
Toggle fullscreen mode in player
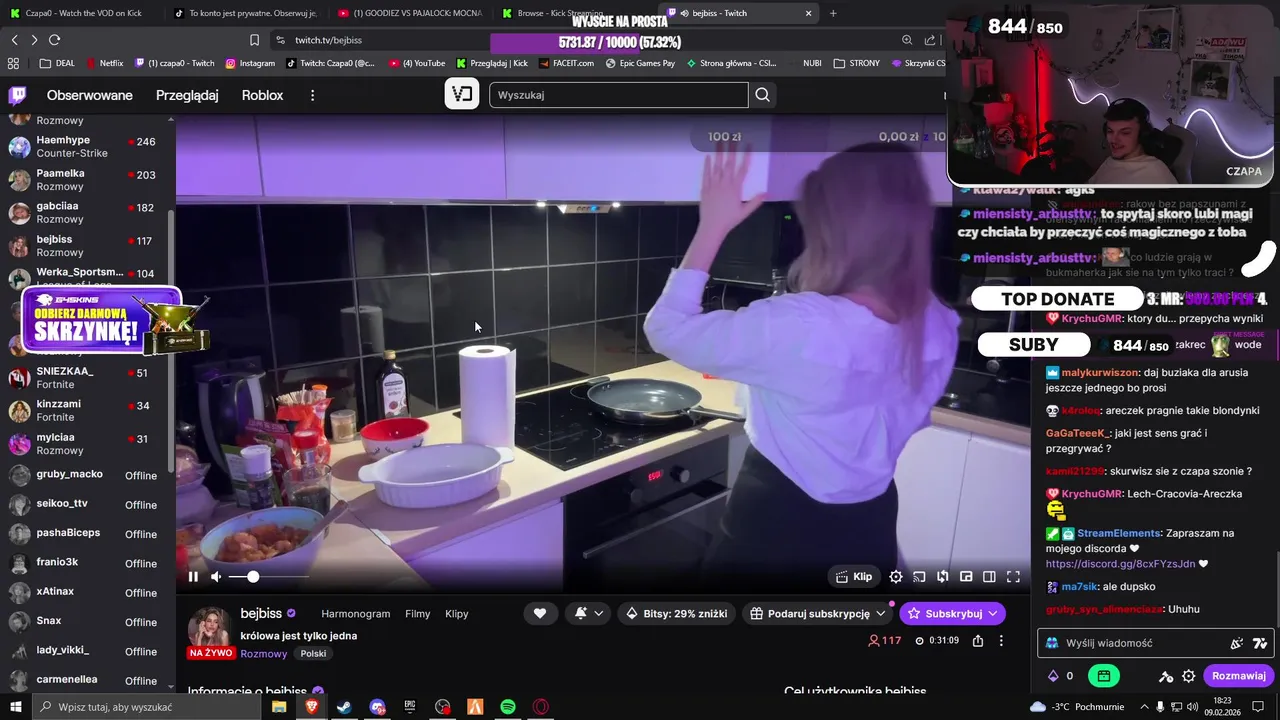tap(1013, 576)
